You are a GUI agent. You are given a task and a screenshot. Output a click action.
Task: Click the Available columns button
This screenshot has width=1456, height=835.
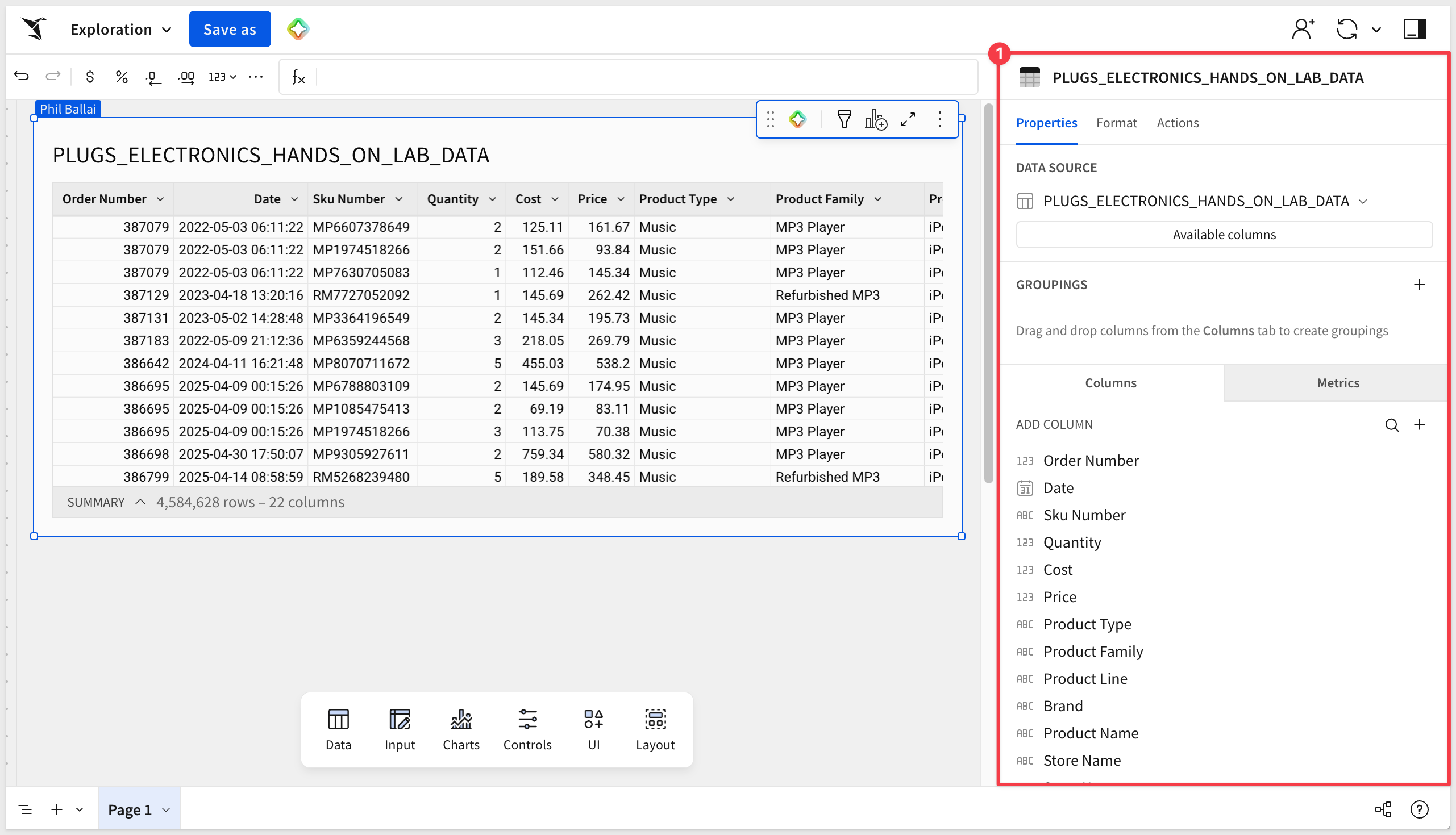click(x=1224, y=235)
